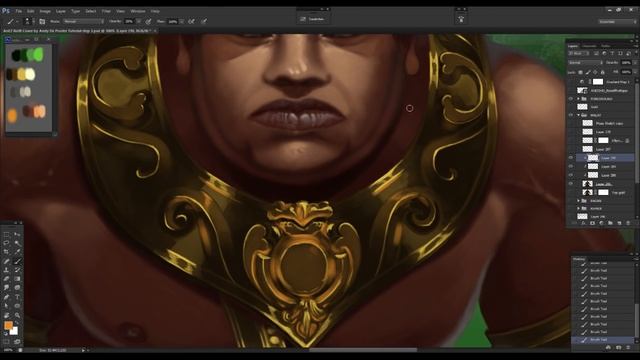Image resolution: width=640 pixels, height=360 pixels.
Task: Select the Type tool
Action: pyautogui.click(x=17, y=297)
